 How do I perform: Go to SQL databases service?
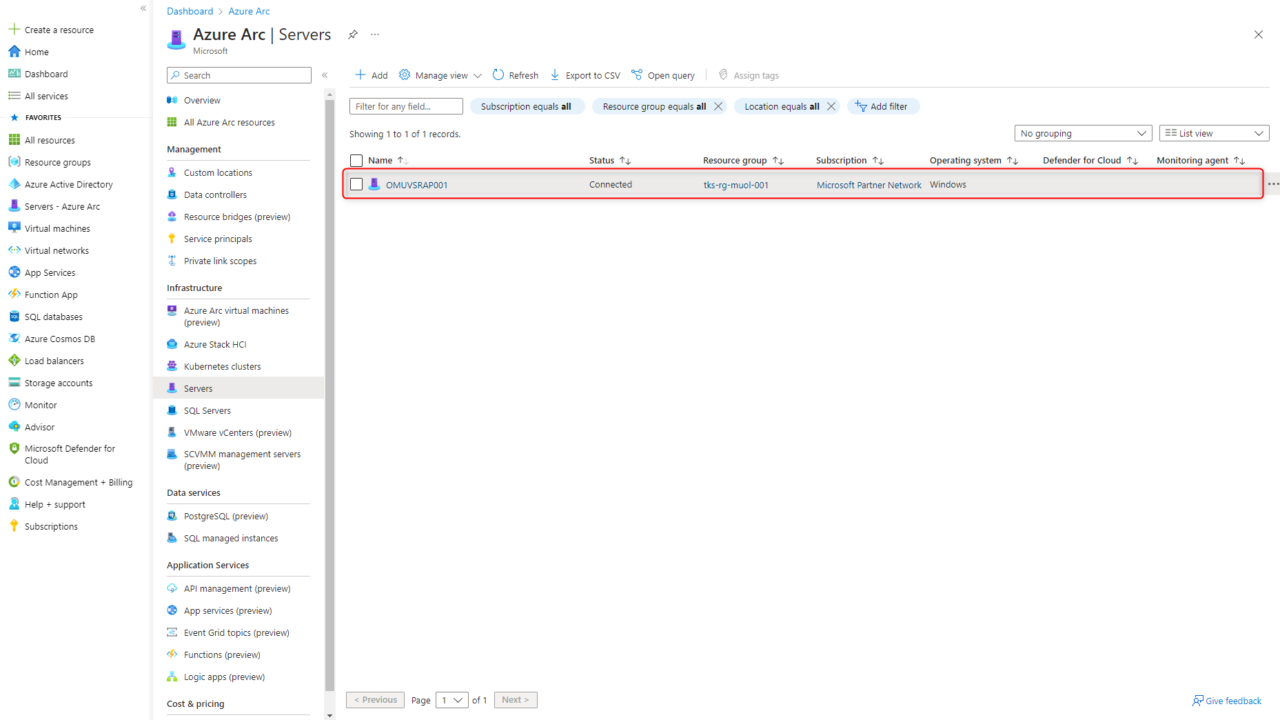click(x=53, y=317)
